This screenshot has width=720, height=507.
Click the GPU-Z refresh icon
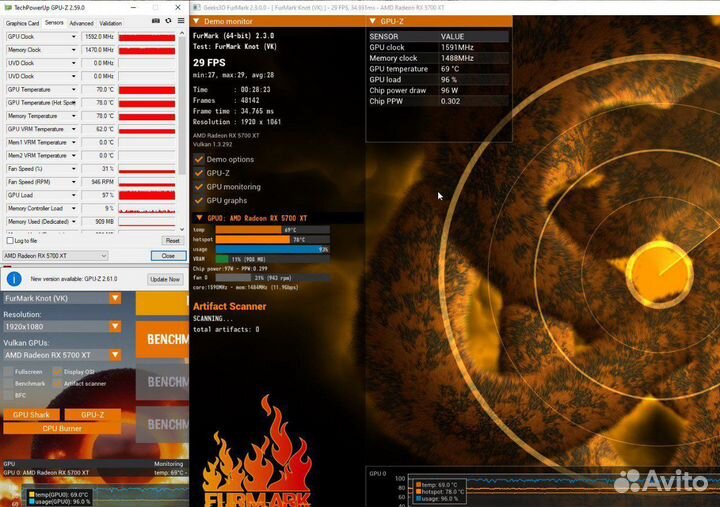pyautogui.click(x=169, y=21)
